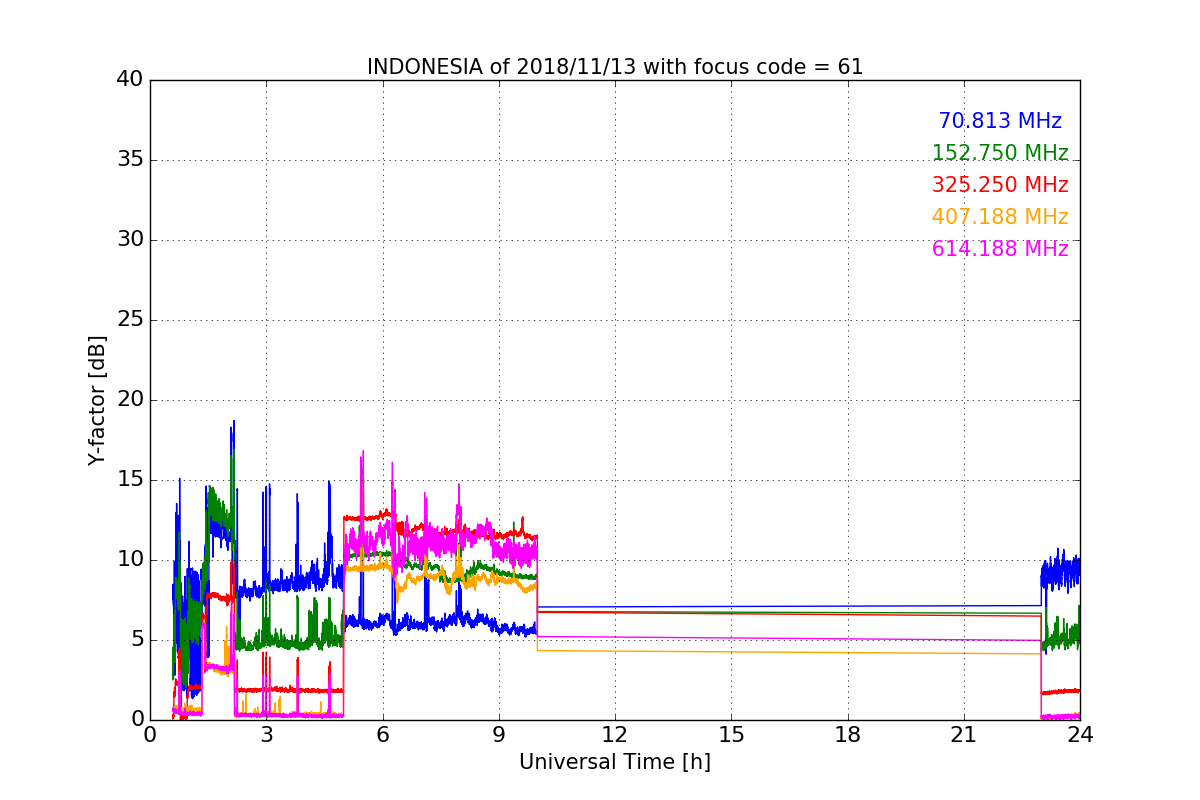Select the blue 70.813 MHz legend label
The image size is (1200, 800).
tap(1000, 121)
